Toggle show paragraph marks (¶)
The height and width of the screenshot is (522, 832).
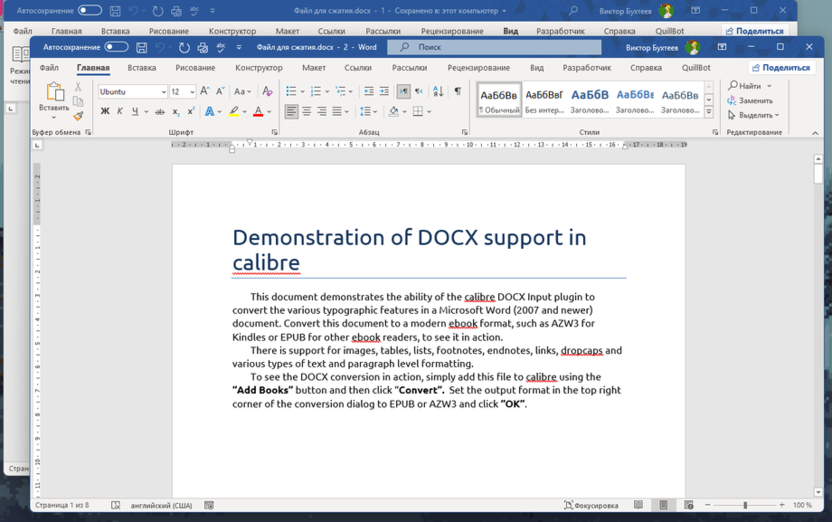click(458, 91)
